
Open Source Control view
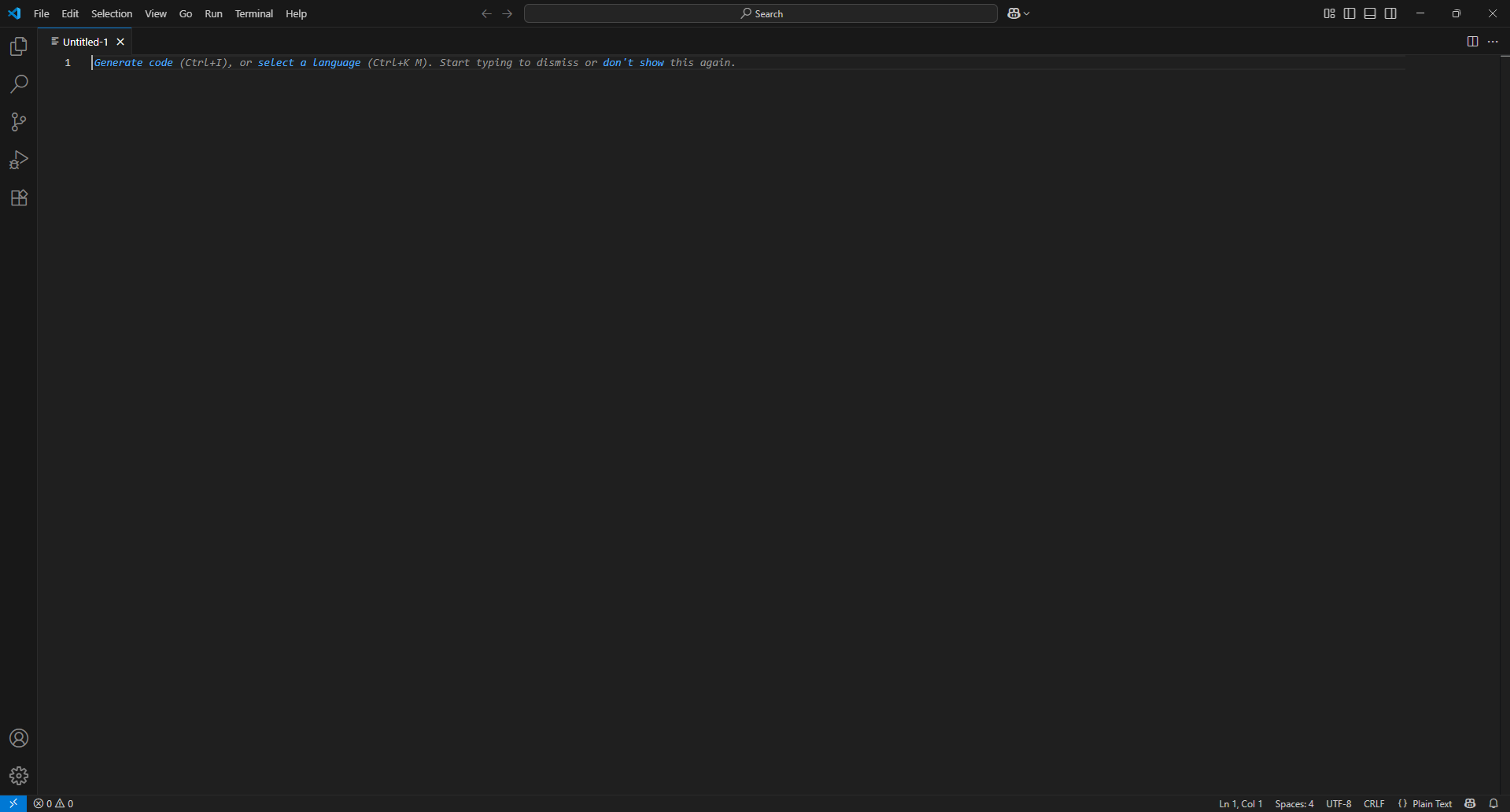[19, 122]
